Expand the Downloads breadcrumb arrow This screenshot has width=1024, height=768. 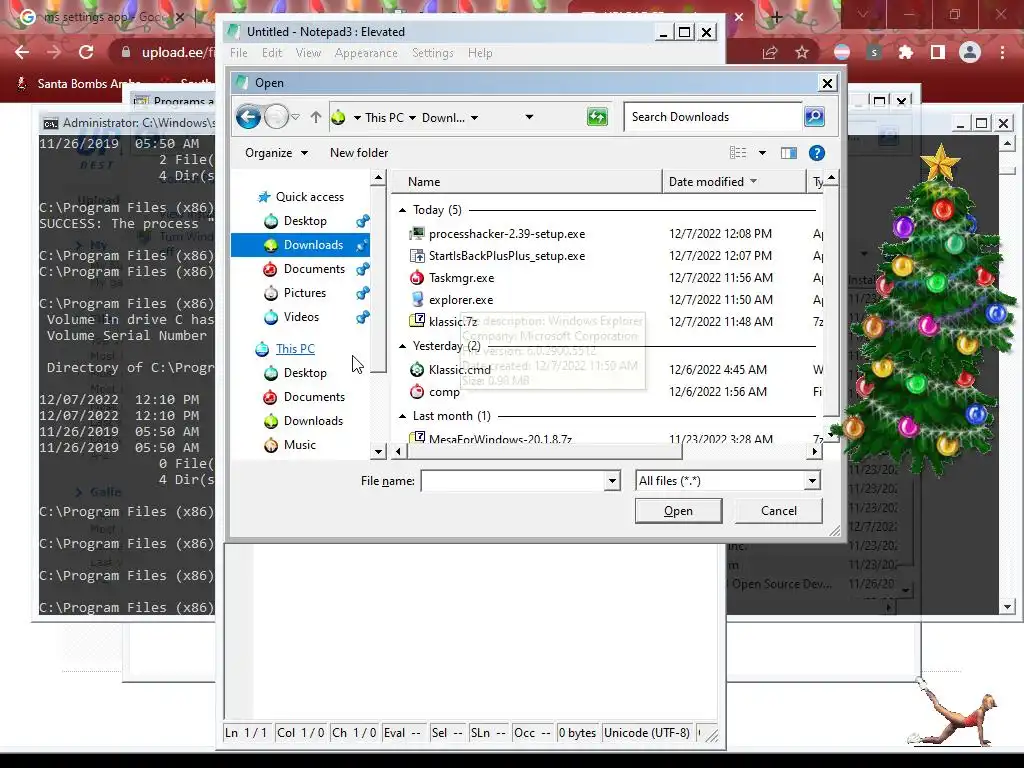click(x=474, y=118)
